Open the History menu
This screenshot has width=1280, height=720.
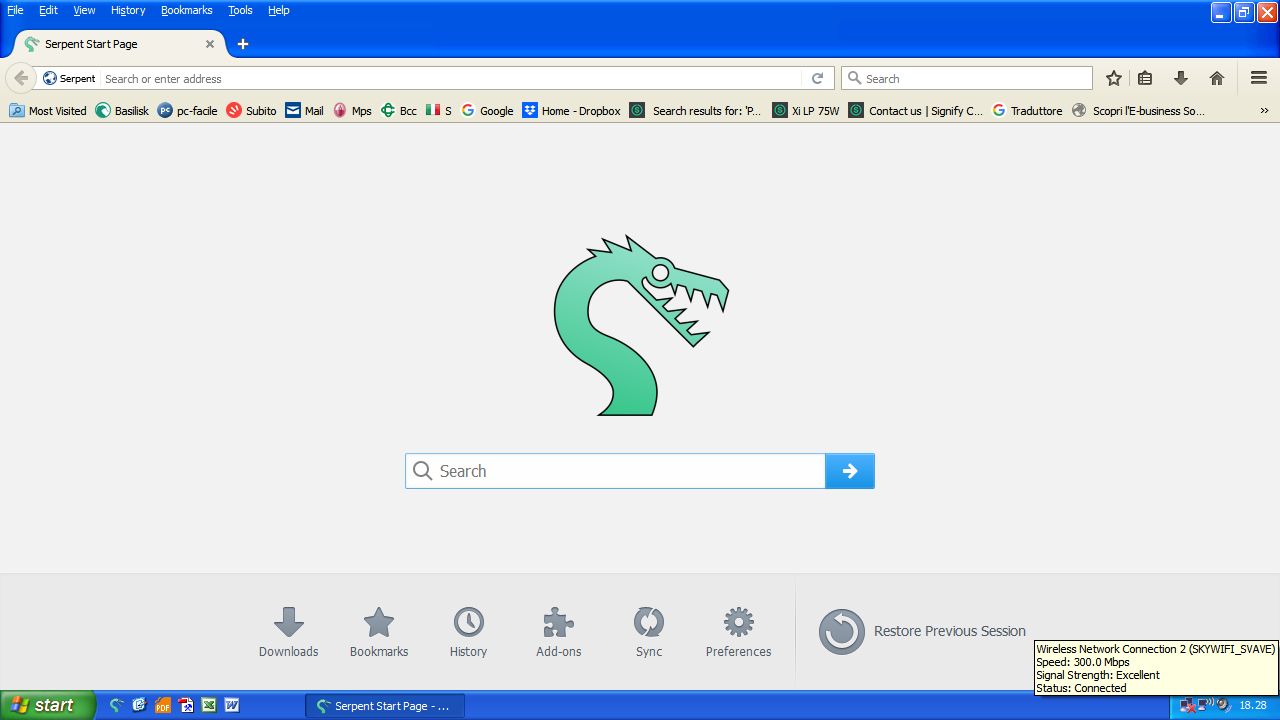(x=128, y=10)
